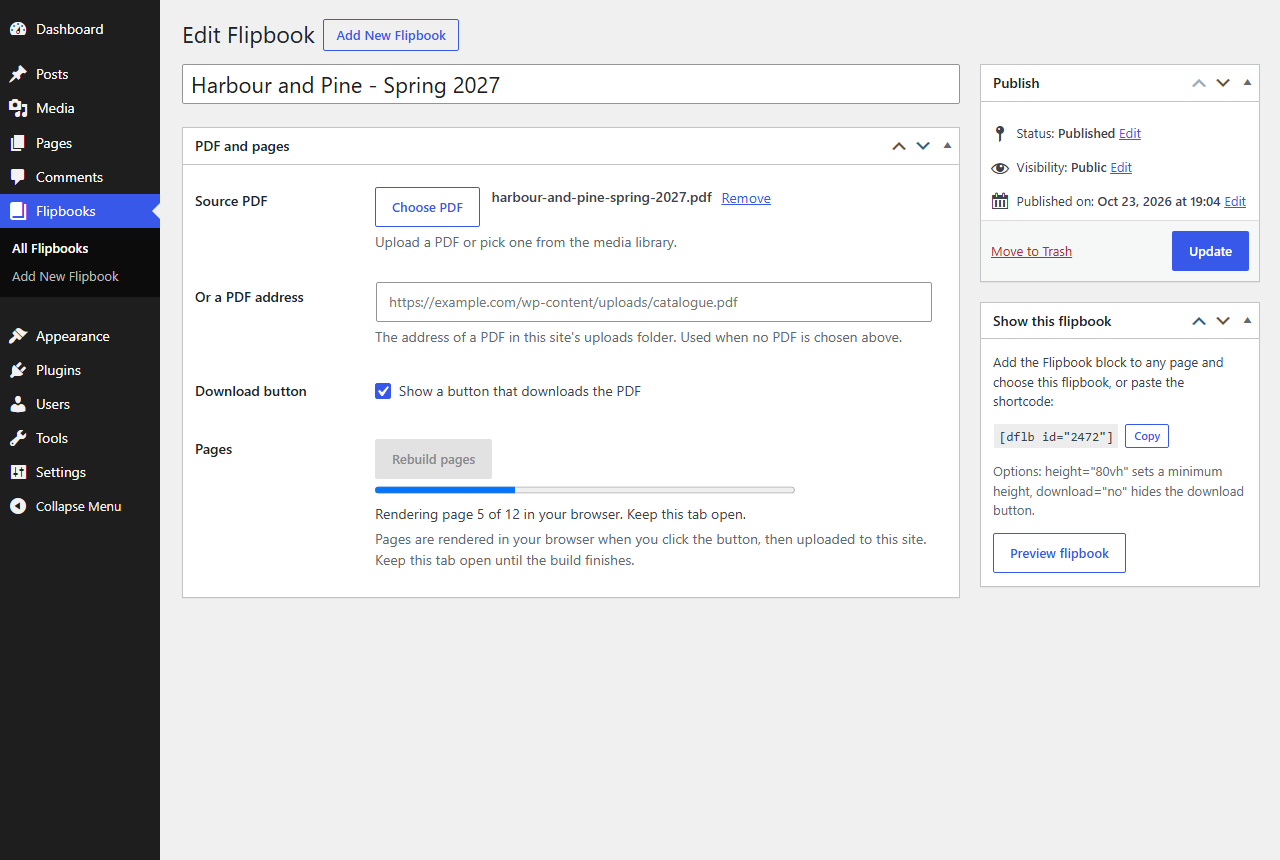Click the Media icon in sidebar

(x=18, y=108)
